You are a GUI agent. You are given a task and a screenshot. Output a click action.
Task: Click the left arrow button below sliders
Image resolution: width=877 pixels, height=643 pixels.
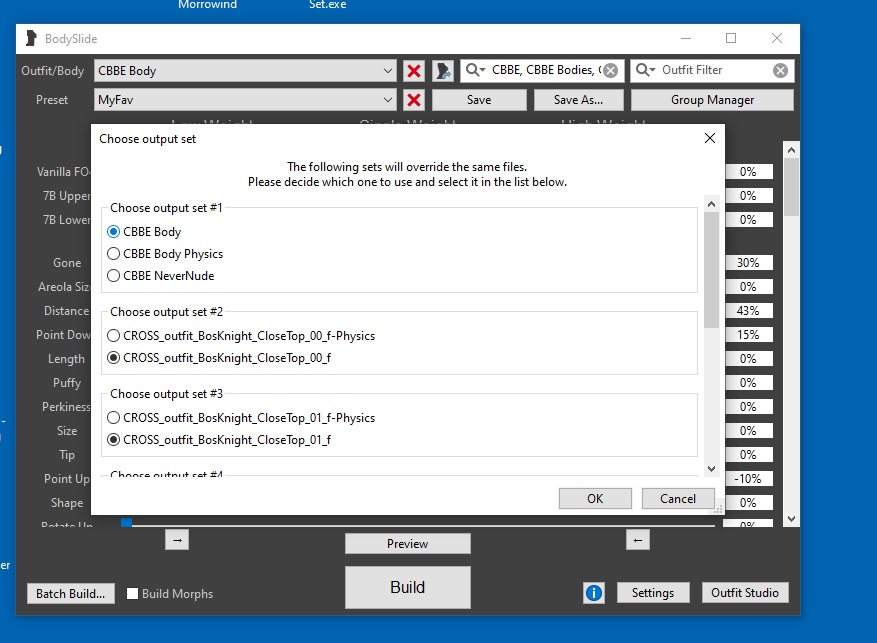pyautogui.click(x=638, y=540)
